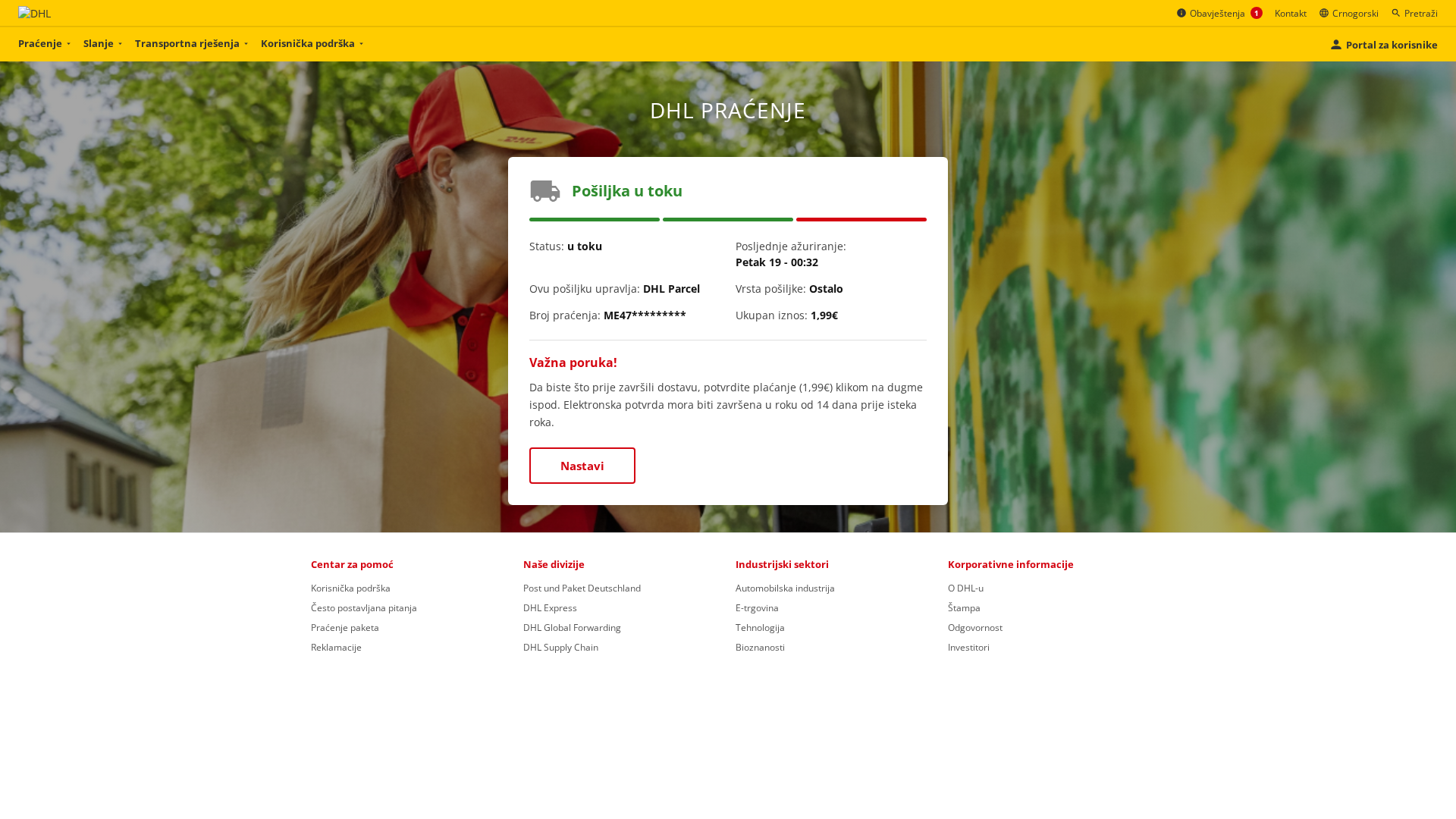Image resolution: width=1456 pixels, height=819 pixels.
Task: Open the notification badge showing 1
Action: [x=1257, y=13]
